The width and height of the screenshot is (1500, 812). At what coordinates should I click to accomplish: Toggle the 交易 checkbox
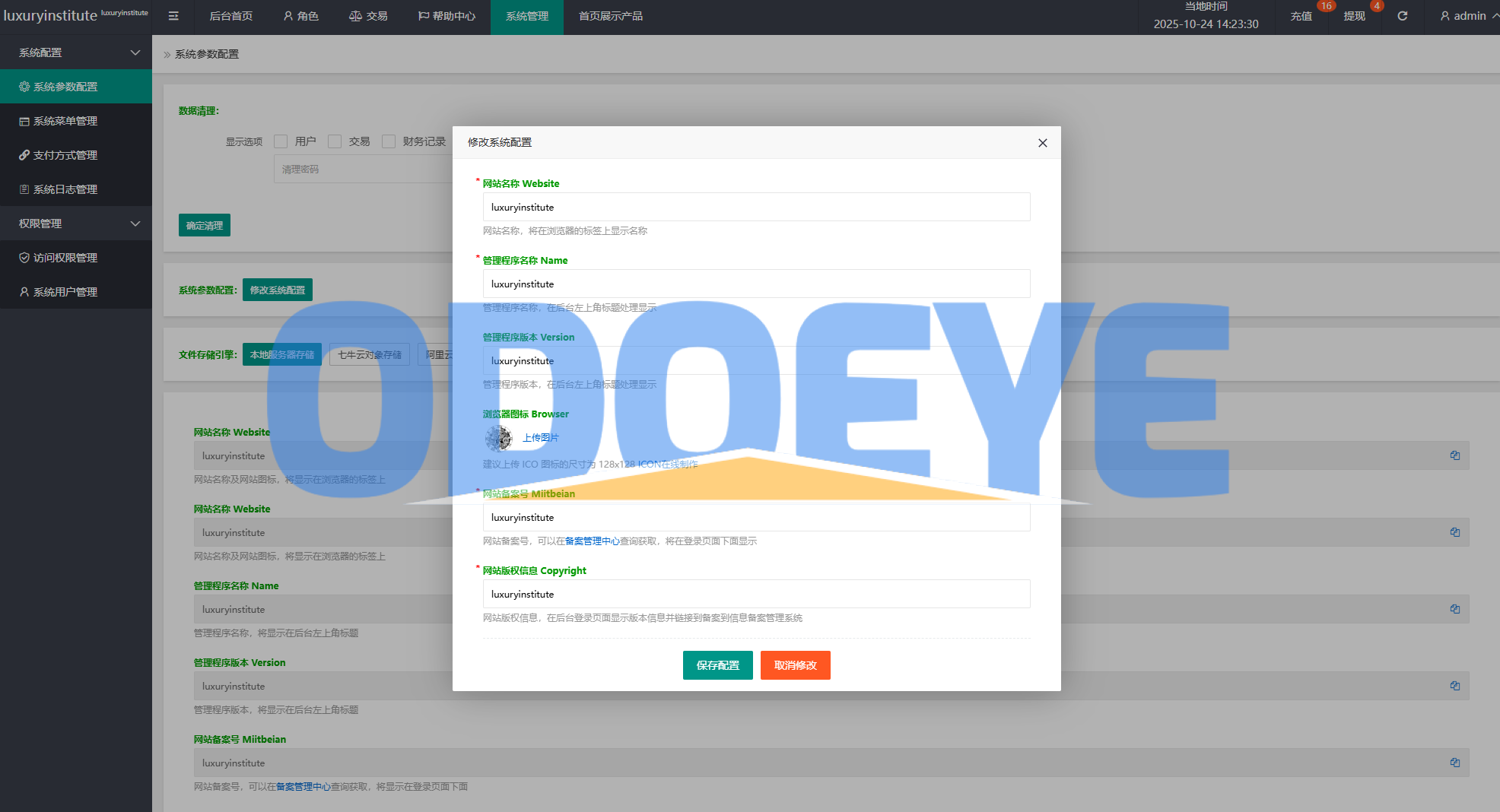click(335, 141)
